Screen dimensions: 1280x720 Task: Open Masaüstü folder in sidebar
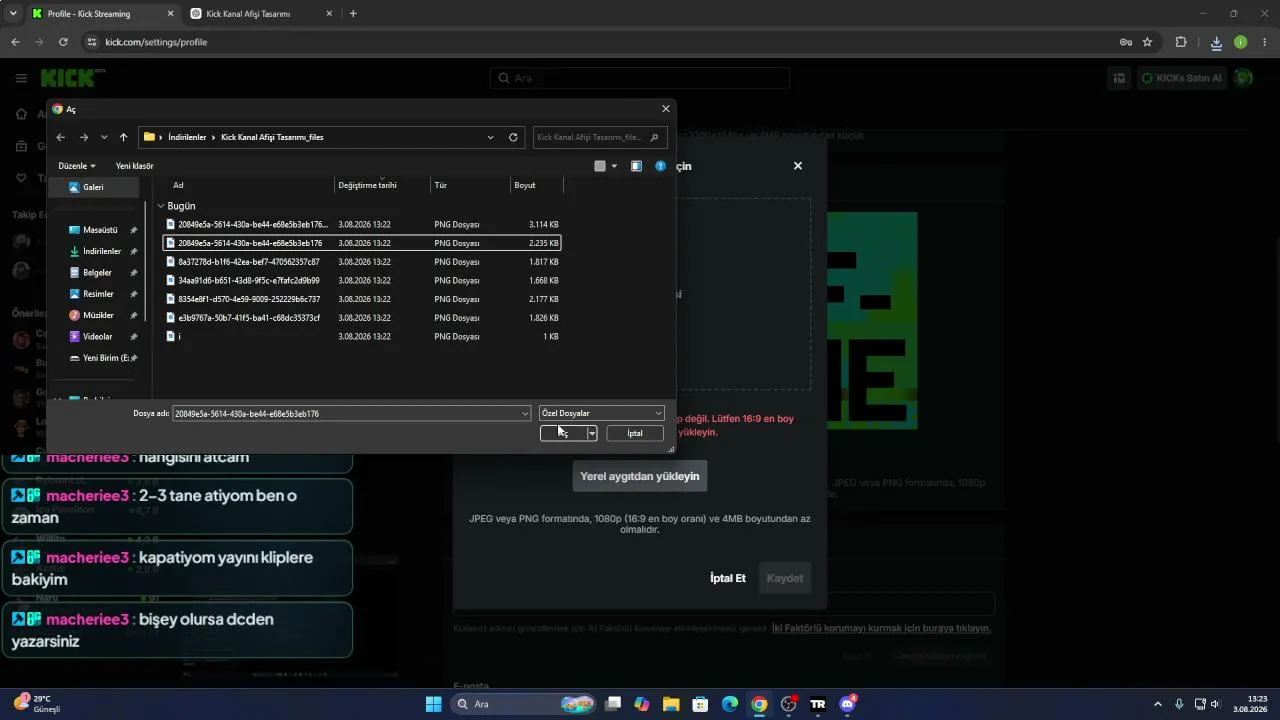[x=100, y=230]
